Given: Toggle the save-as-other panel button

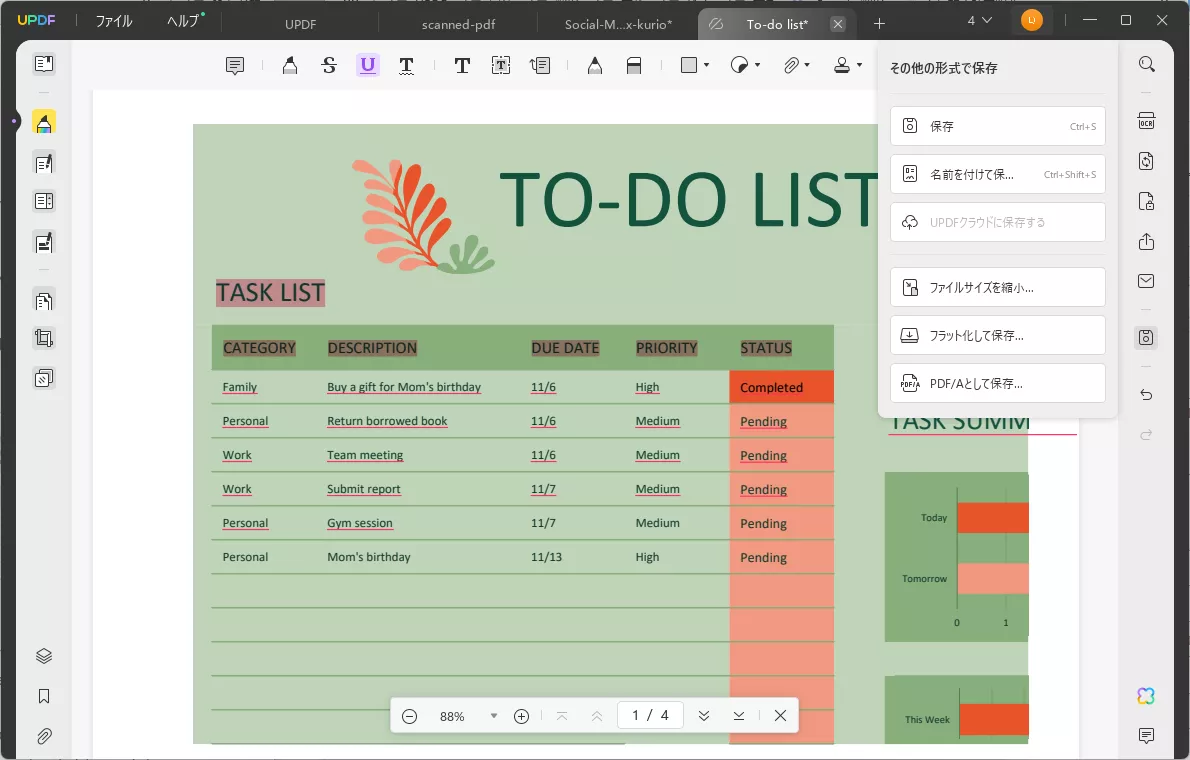Looking at the screenshot, I should 1147,338.
